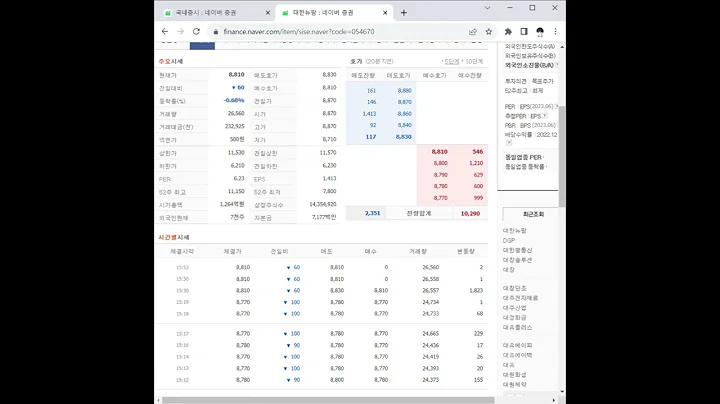
Task: Click the 시가총액 value 1,264억원
Action: pyautogui.click(x=232, y=204)
